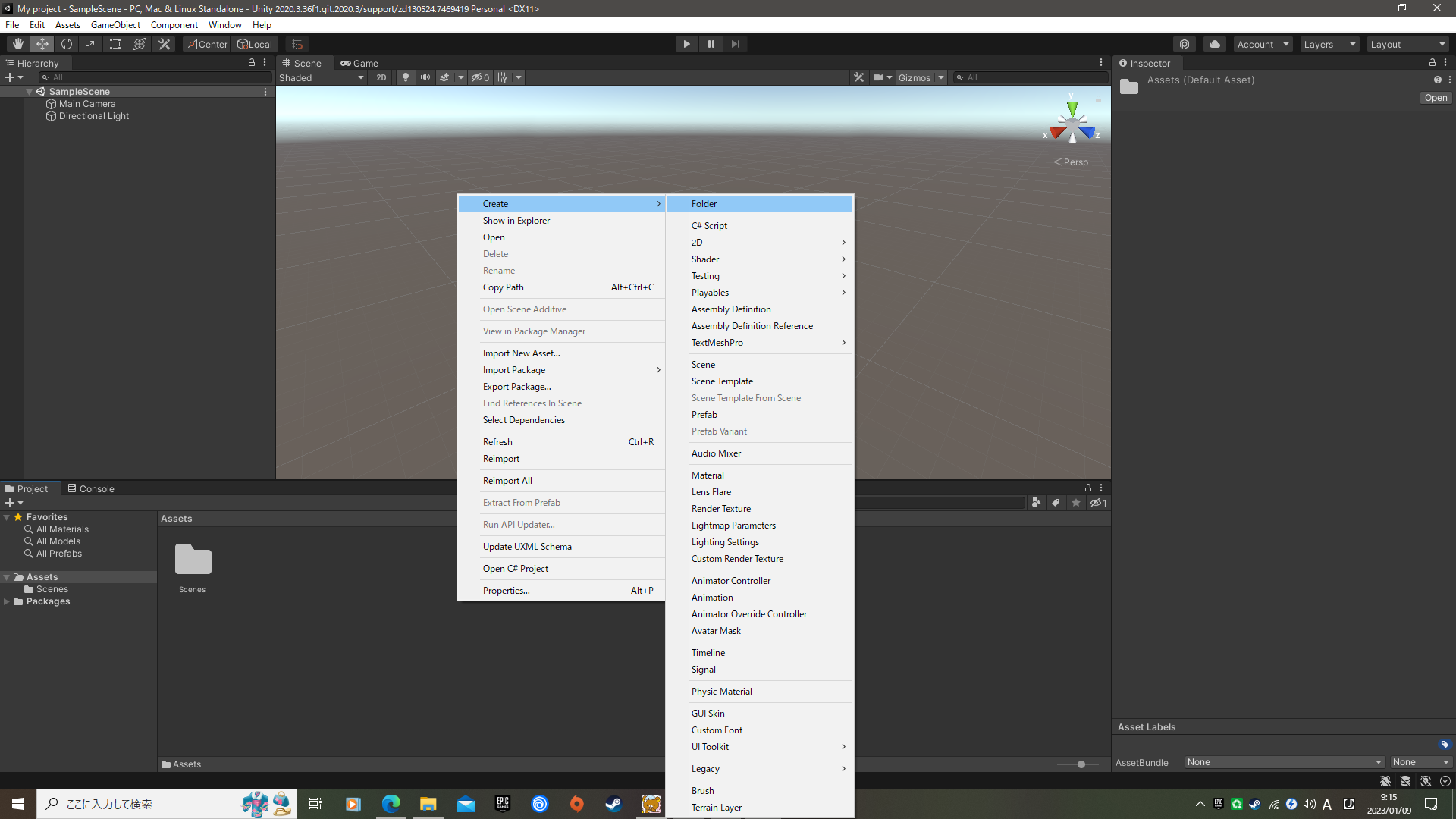The image size is (1456, 819).
Task: Open the Gizmos dropdown arrow
Action: [x=941, y=77]
